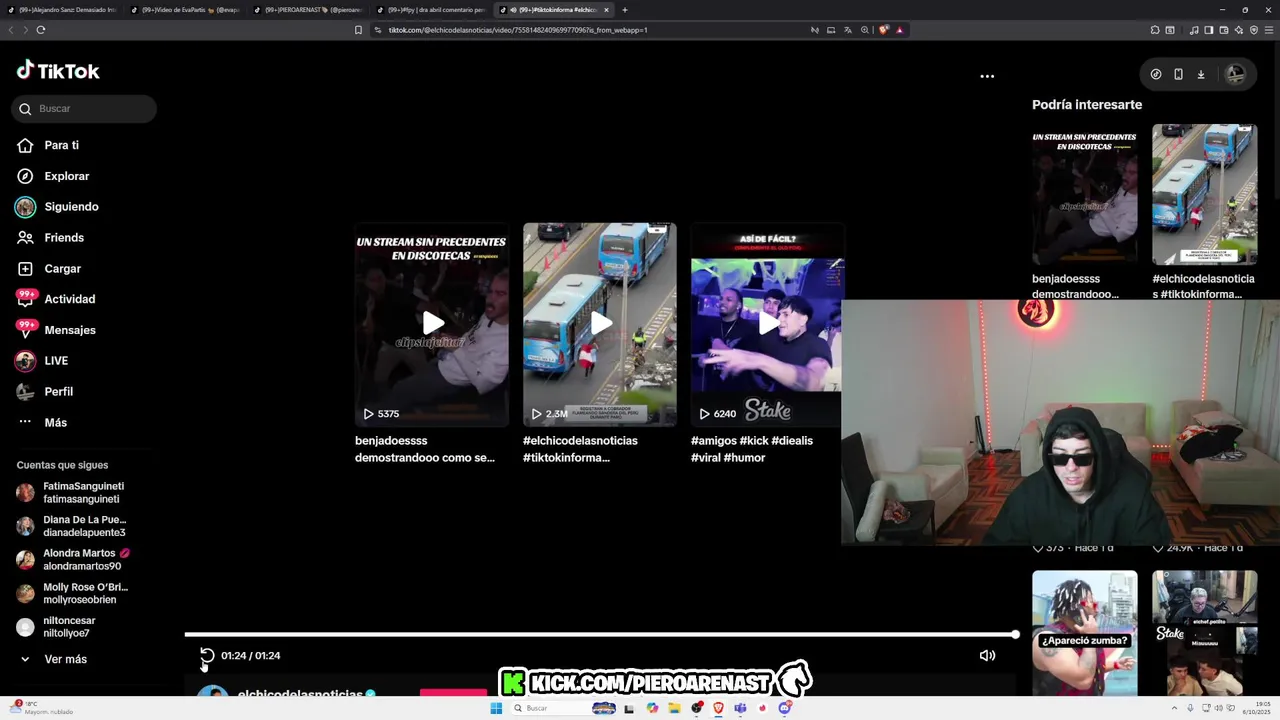This screenshot has width=1280, height=720.
Task: Click the tiktok.com address bar URL
Action: point(518,30)
